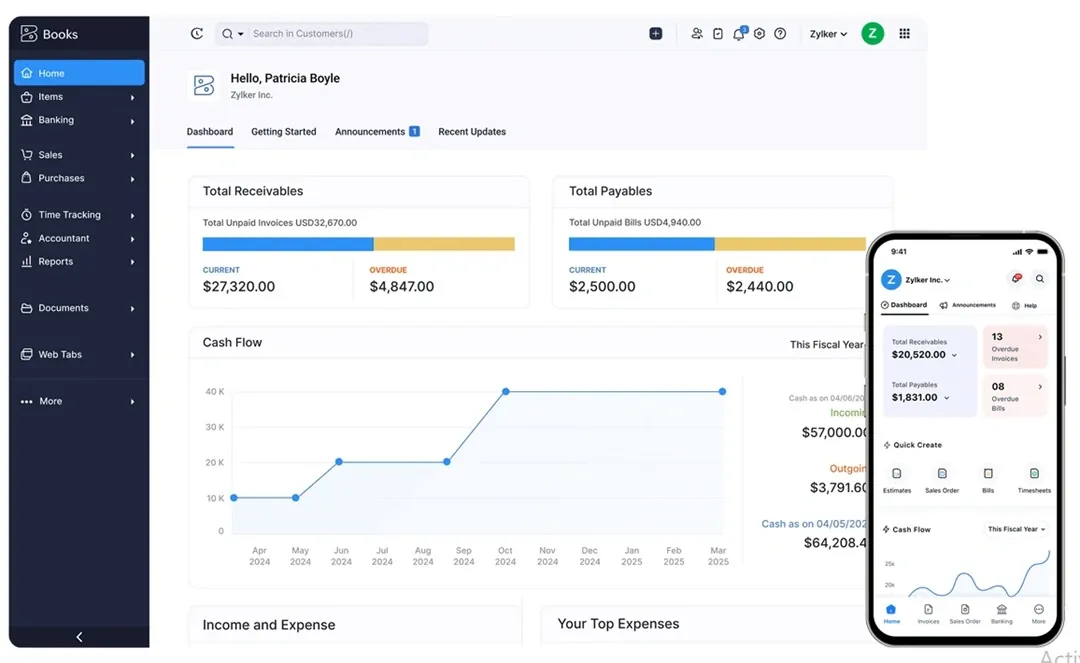Viewport: 1080px width, 663px height.
Task: Click the receivables CURRENT amount $27,320.00
Action: pyautogui.click(x=238, y=286)
